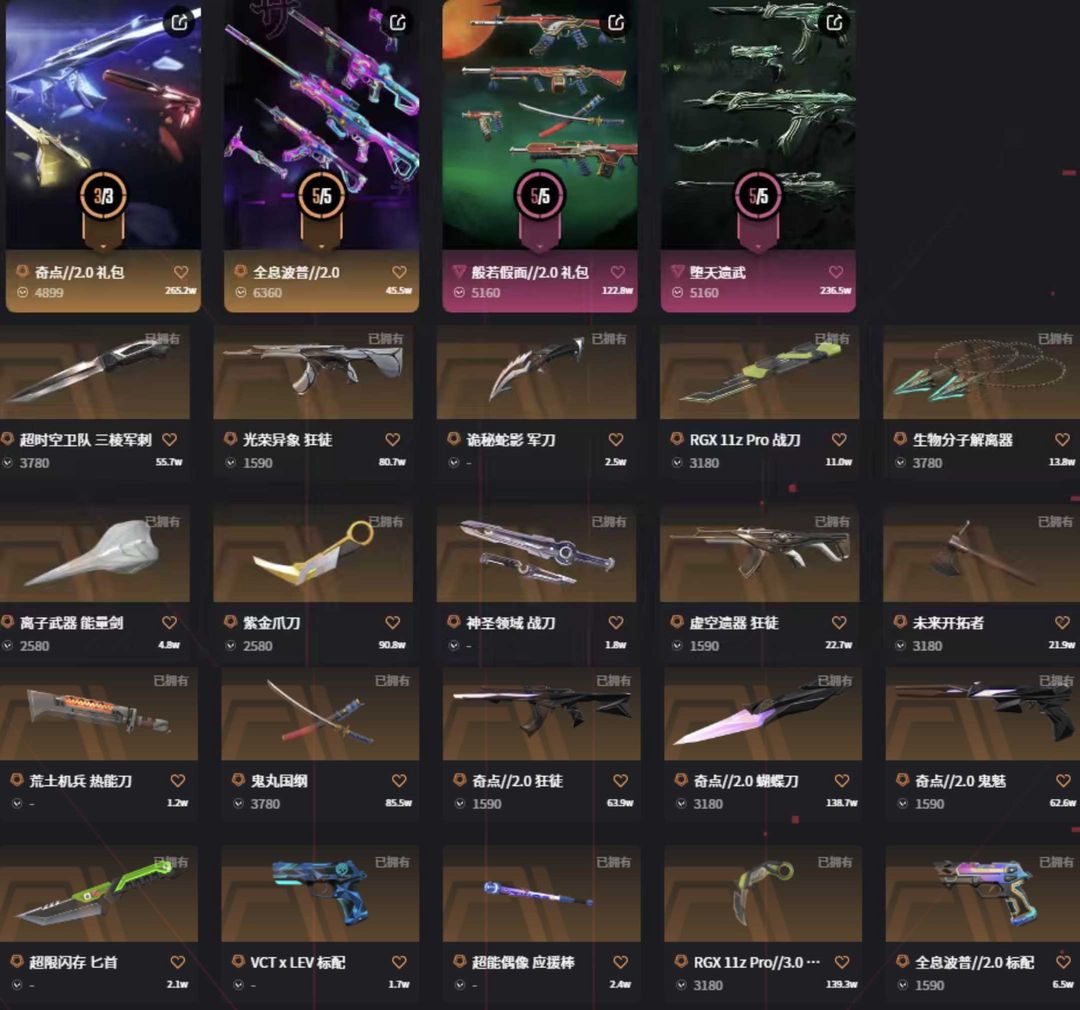Favorite the 奇点//2.0 礼包 bundle heart

coord(181,272)
